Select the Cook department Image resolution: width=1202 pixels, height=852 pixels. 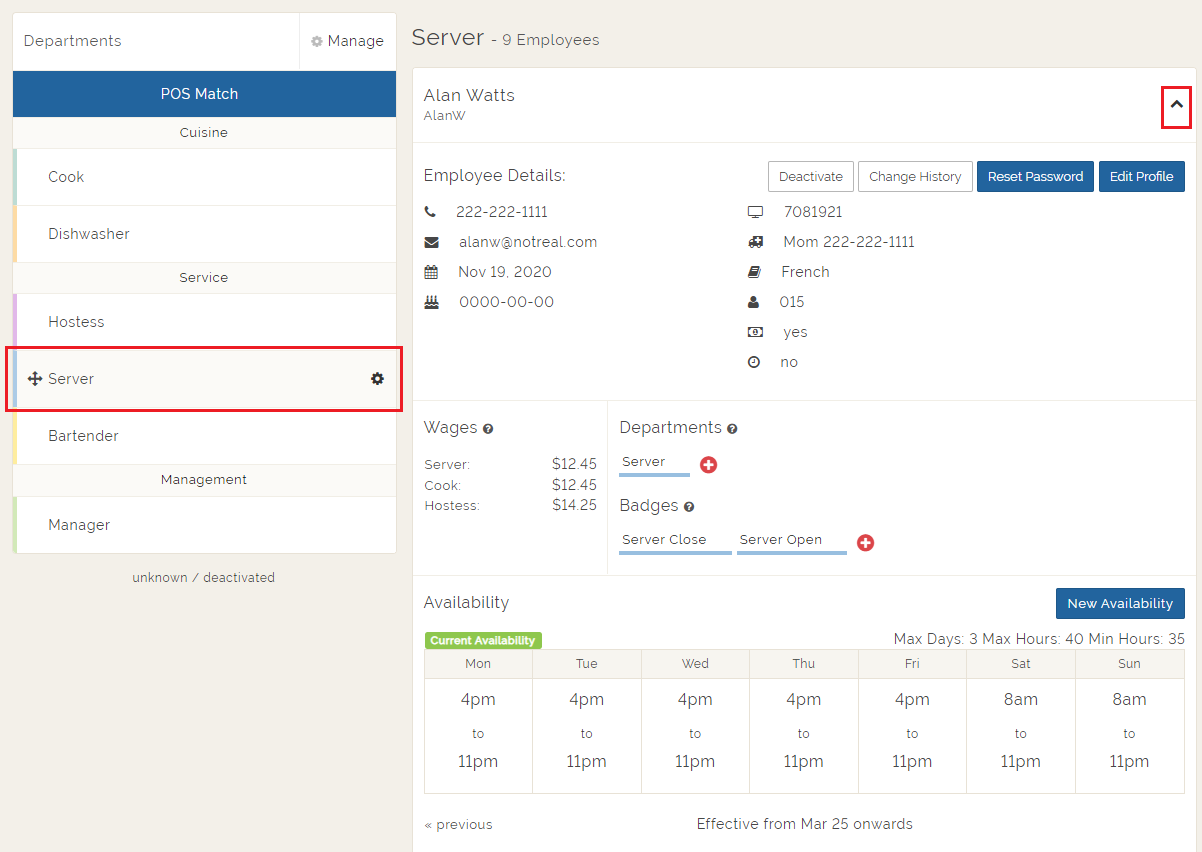pos(66,177)
